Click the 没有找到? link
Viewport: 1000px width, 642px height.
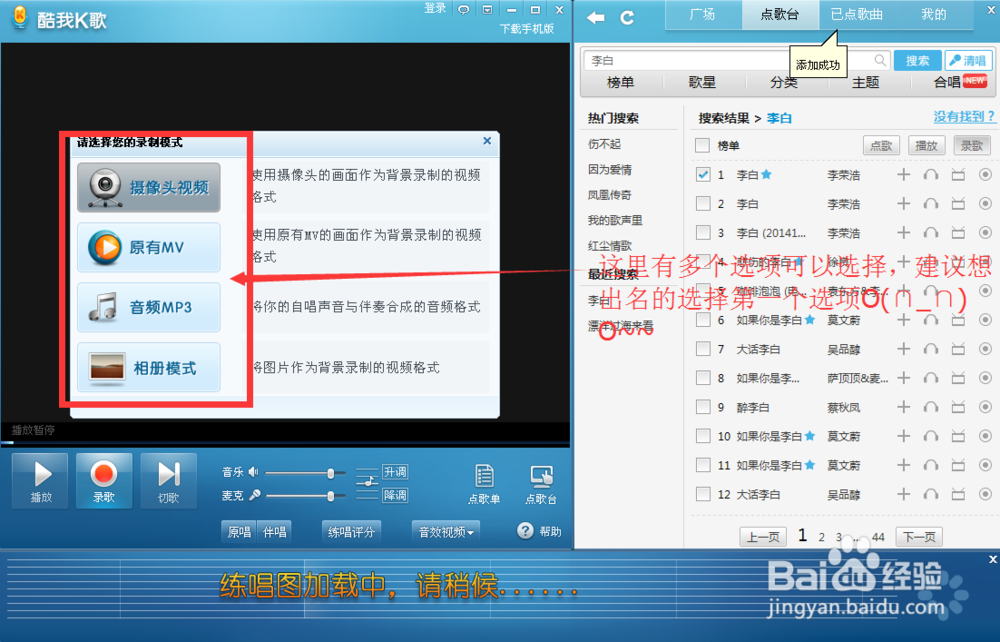(964, 117)
